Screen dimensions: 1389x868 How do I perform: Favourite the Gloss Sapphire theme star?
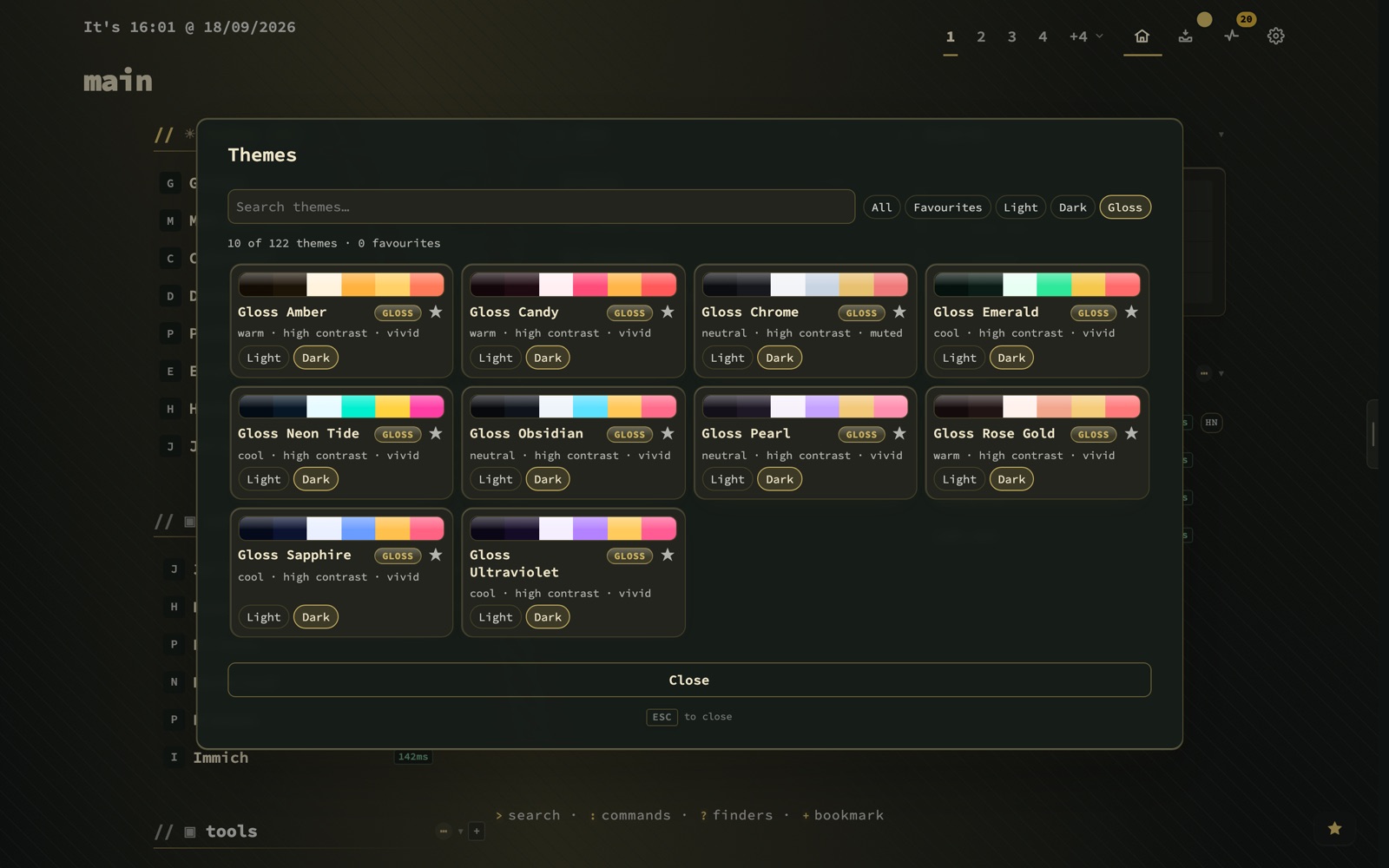click(436, 555)
